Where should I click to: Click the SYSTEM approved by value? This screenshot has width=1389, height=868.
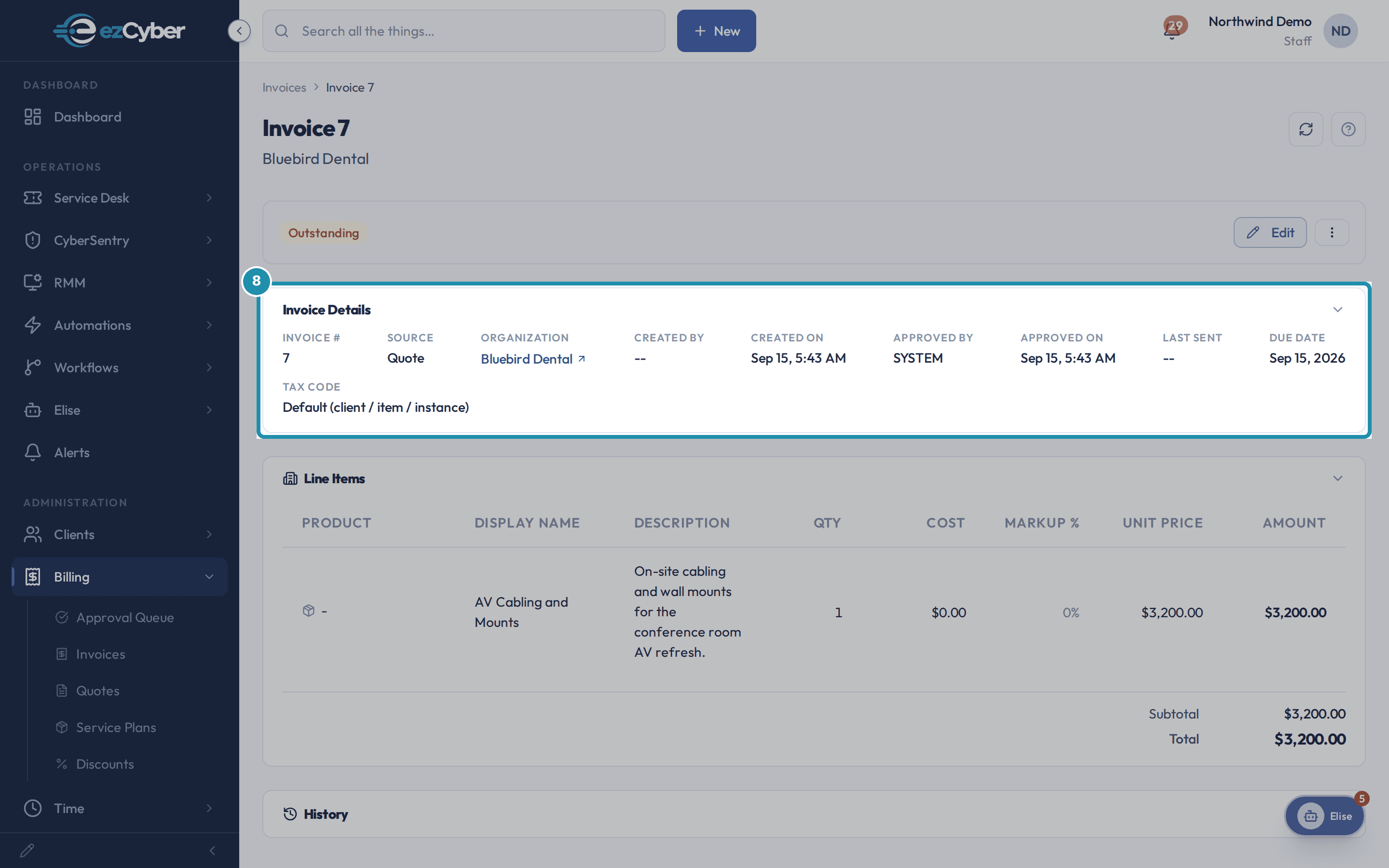click(x=918, y=358)
